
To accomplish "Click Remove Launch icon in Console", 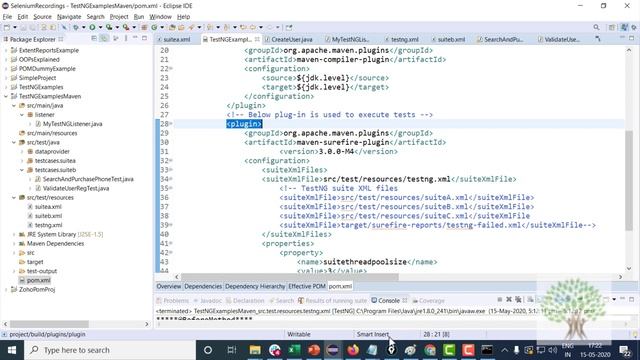I will (509, 300).
